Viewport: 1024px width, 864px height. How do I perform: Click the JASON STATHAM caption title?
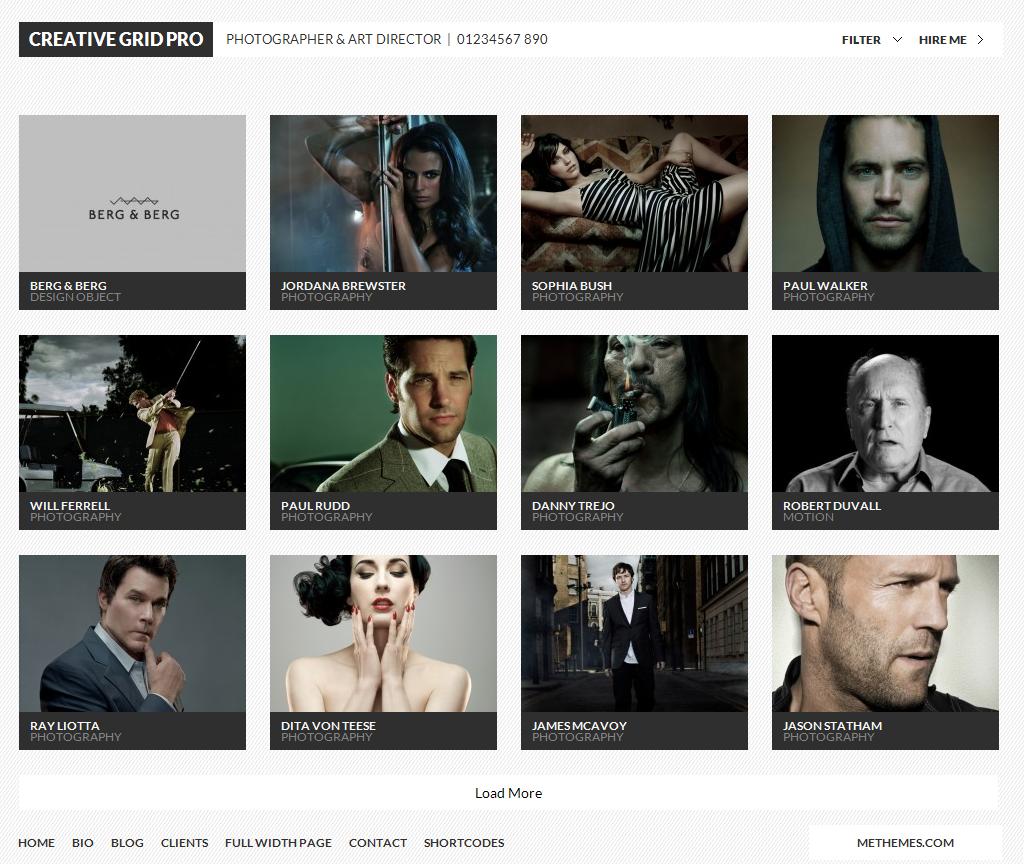[832, 726]
